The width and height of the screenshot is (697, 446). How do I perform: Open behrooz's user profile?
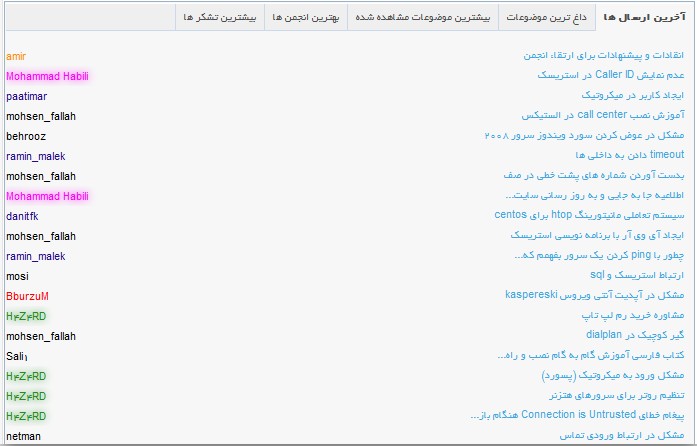point(26,136)
